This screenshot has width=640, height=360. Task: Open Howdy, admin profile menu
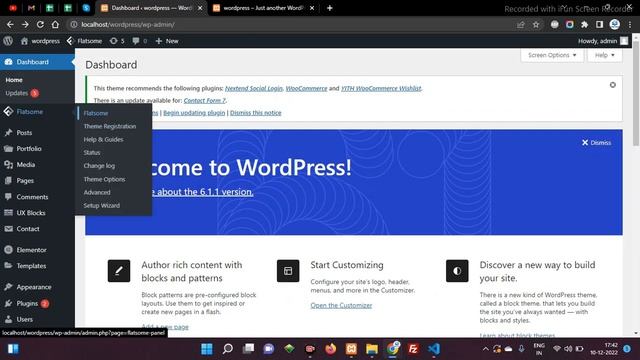[603, 41]
